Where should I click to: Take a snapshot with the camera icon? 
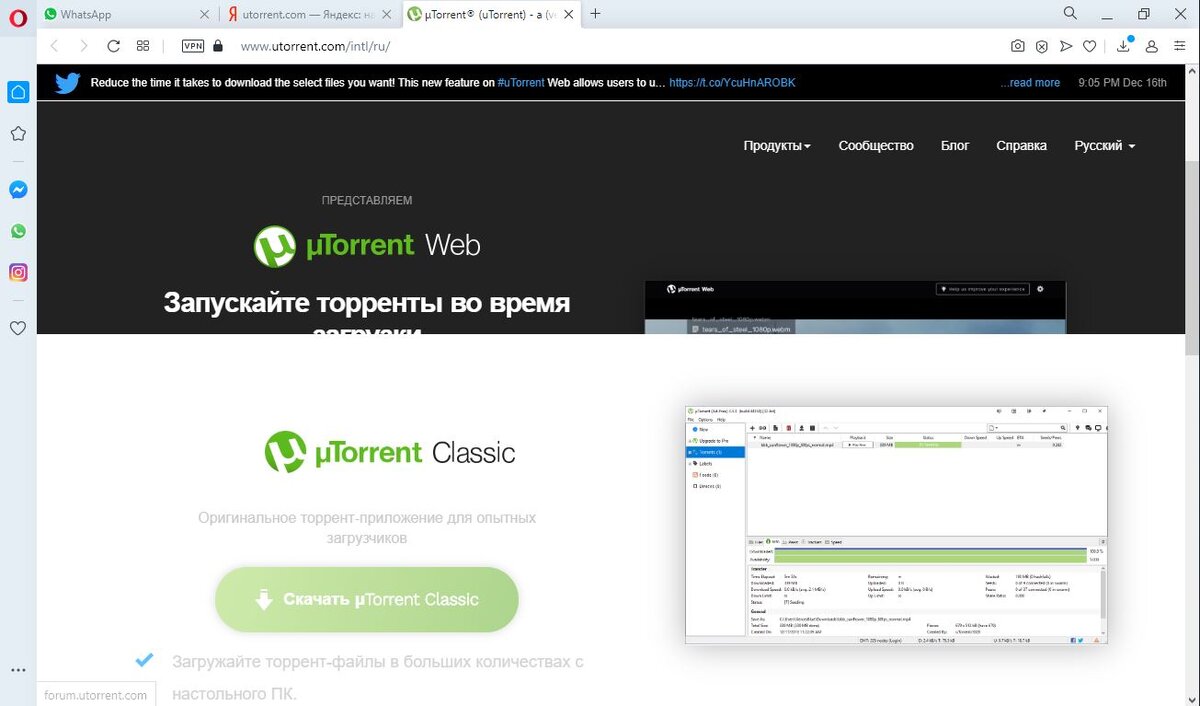point(1017,46)
